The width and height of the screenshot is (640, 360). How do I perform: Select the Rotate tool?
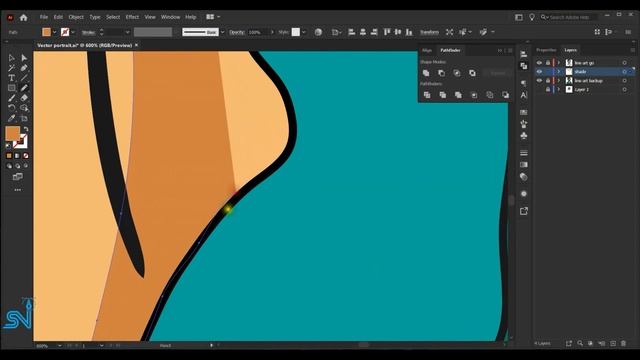click(x=11, y=108)
